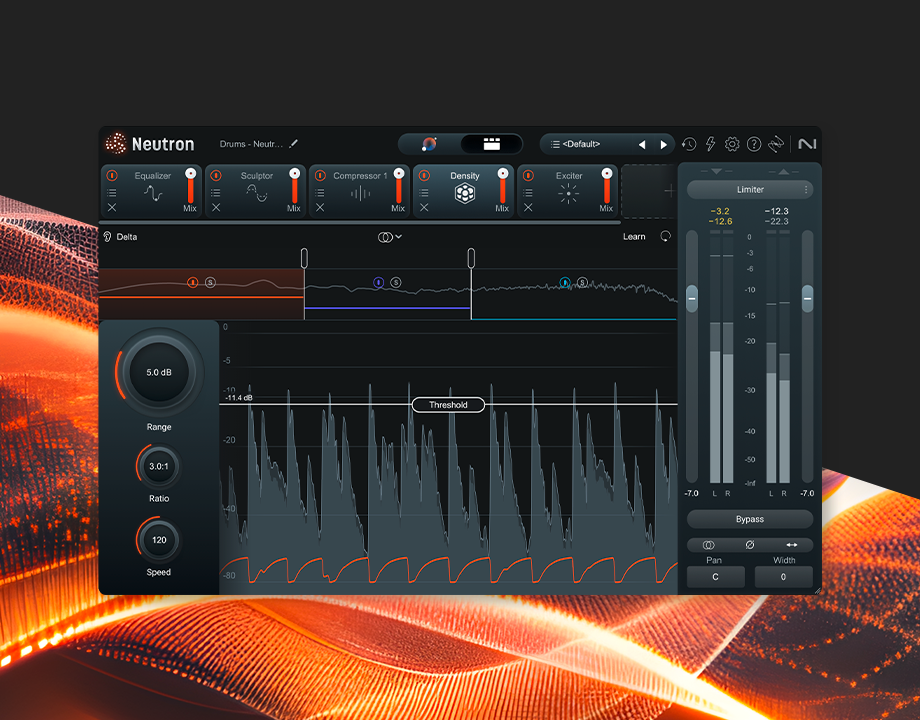
Task: Expand the channel mode dropdown chevron
Action: point(398,237)
